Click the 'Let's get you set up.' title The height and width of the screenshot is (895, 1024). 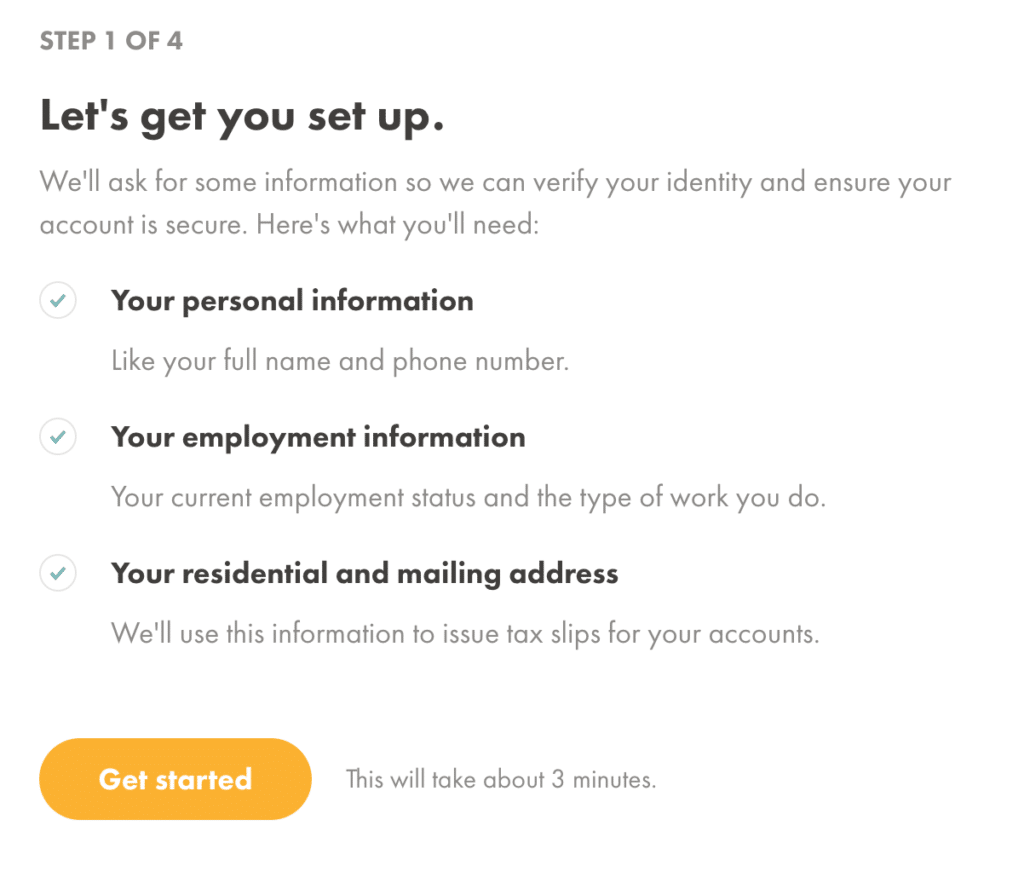point(242,116)
